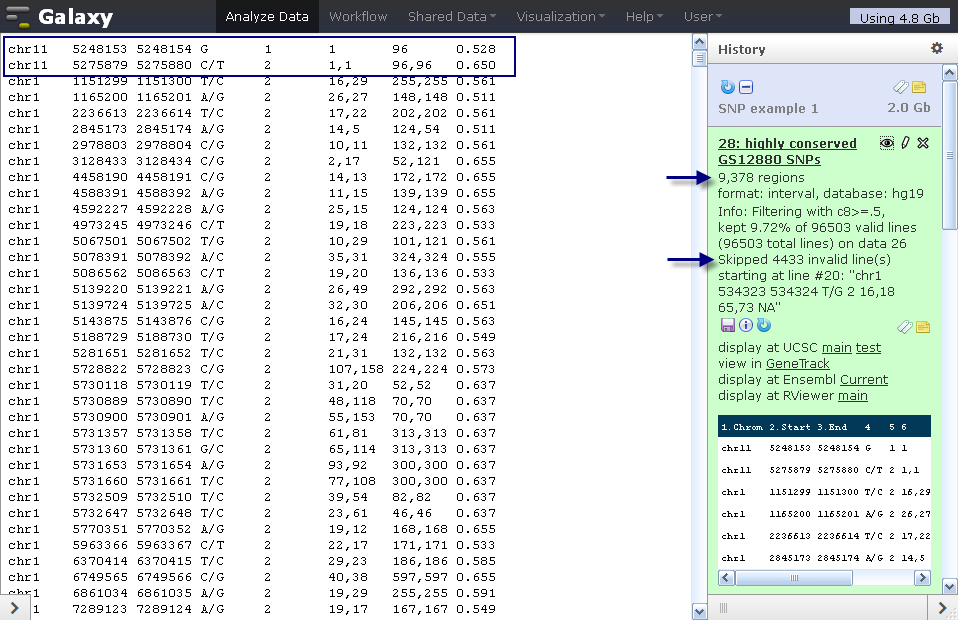Collapse the History panel with the bottom-right arrow
Image resolution: width=958 pixels, height=620 pixels.
pos(942,608)
